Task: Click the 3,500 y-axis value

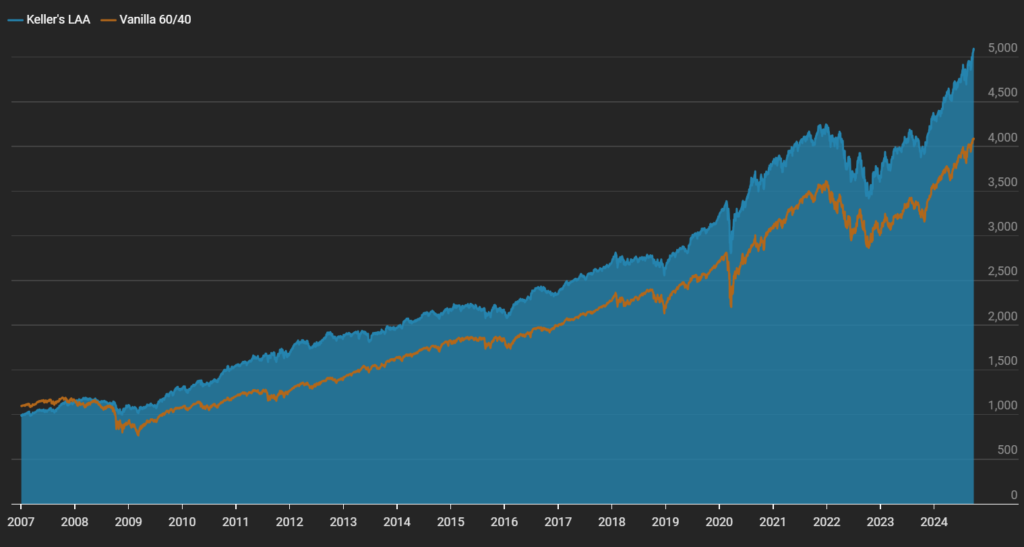Action: [1002, 182]
